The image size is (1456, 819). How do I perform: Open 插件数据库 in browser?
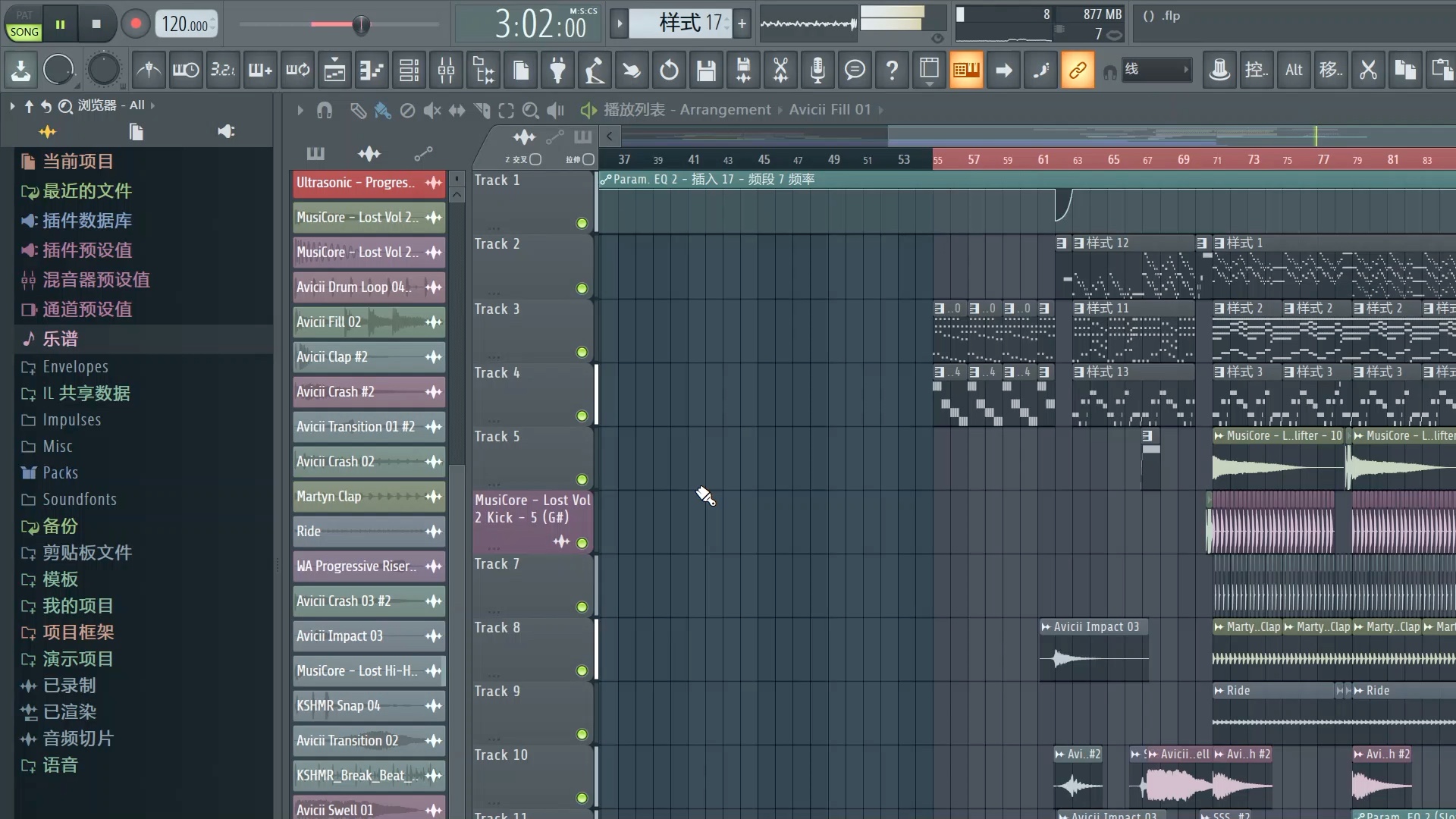(86, 221)
